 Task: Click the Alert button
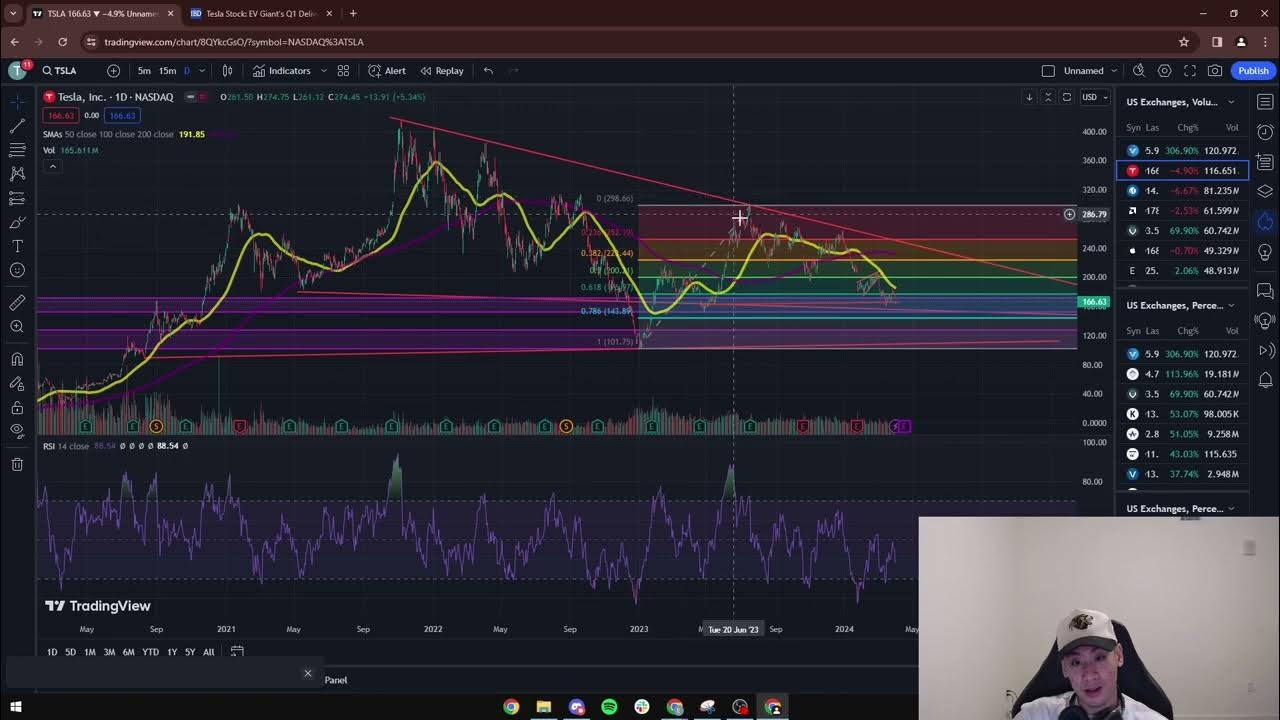(387, 71)
